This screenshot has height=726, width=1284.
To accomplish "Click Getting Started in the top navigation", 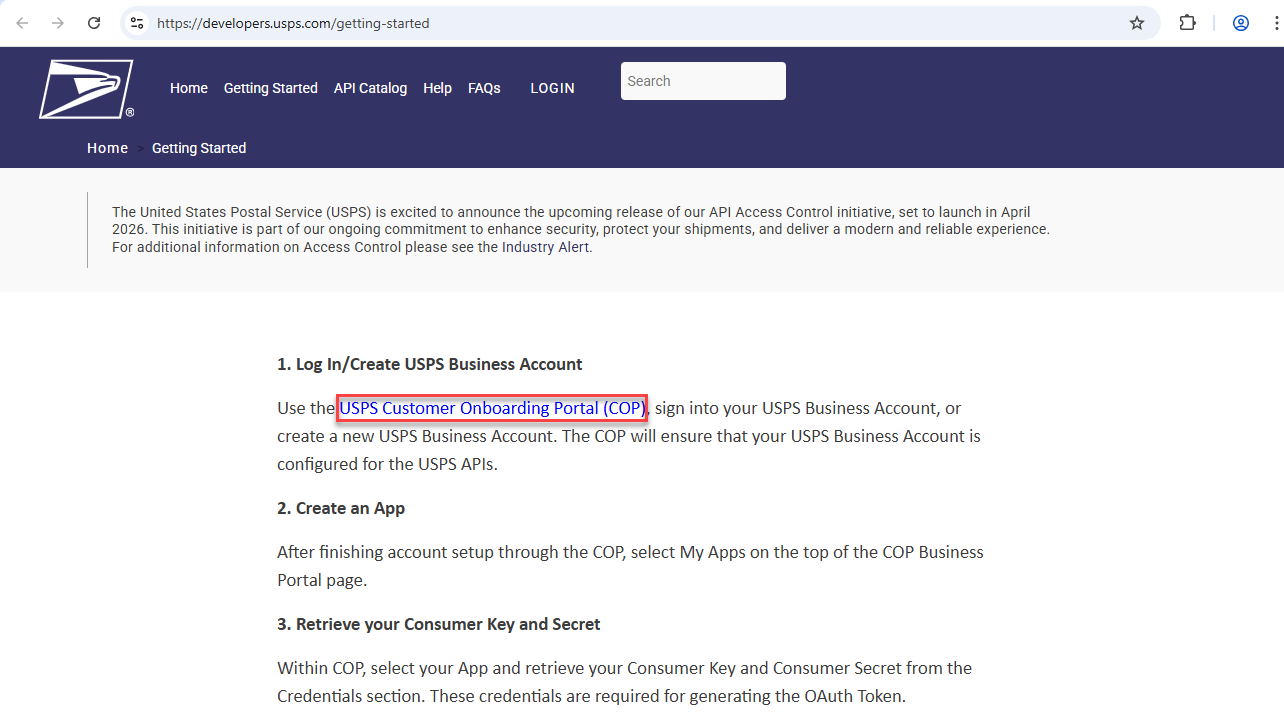I will [270, 88].
